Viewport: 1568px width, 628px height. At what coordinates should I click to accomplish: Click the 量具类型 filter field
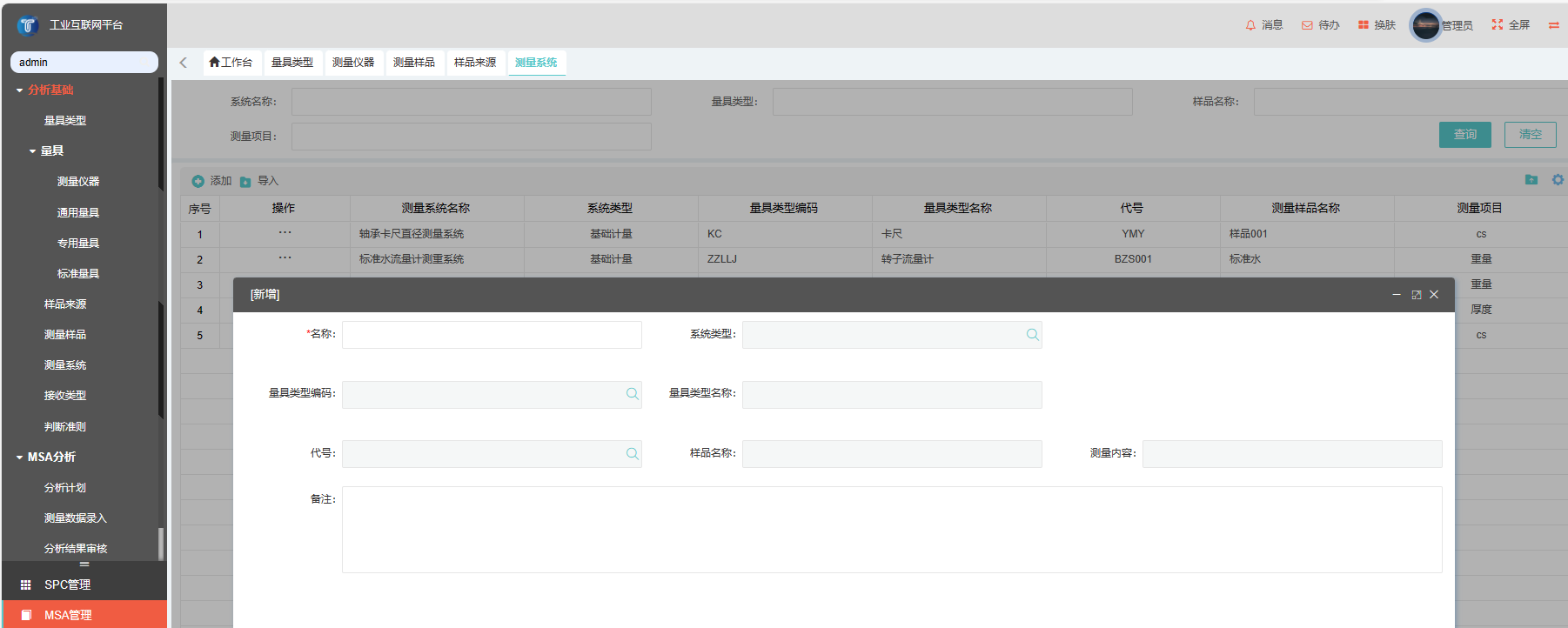pos(953,102)
